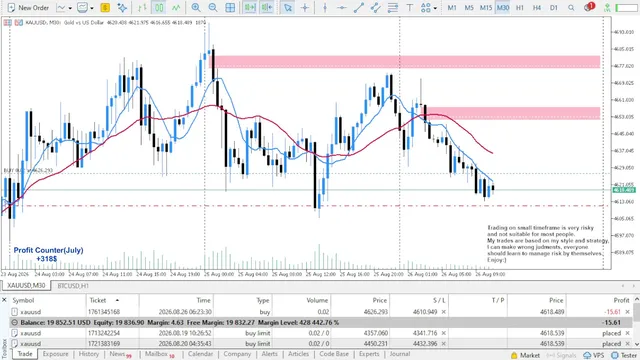
Task: Click the algo trading sparkle icon
Action: pyautogui.click(x=122, y=8)
